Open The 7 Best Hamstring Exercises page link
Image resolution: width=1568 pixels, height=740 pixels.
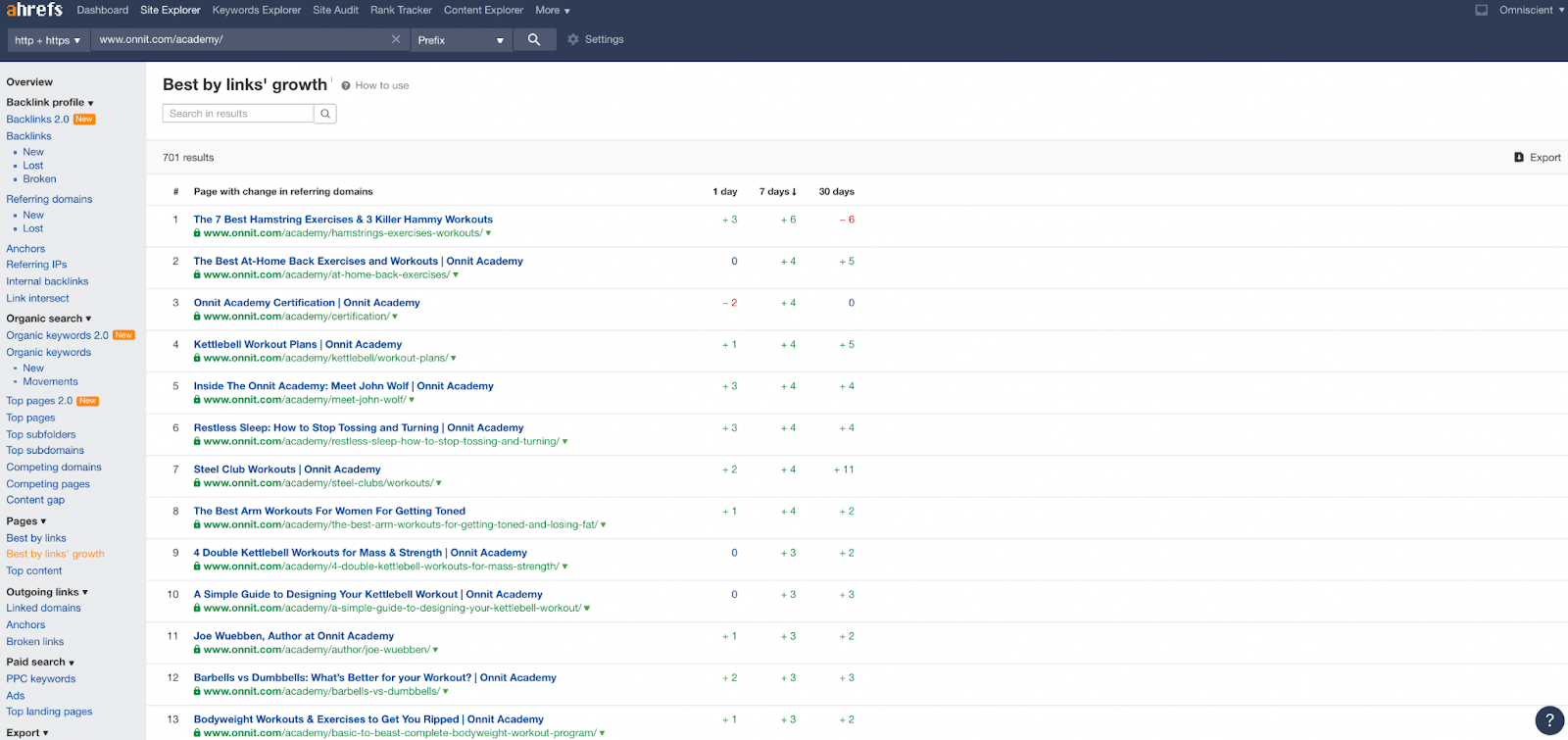(x=343, y=220)
